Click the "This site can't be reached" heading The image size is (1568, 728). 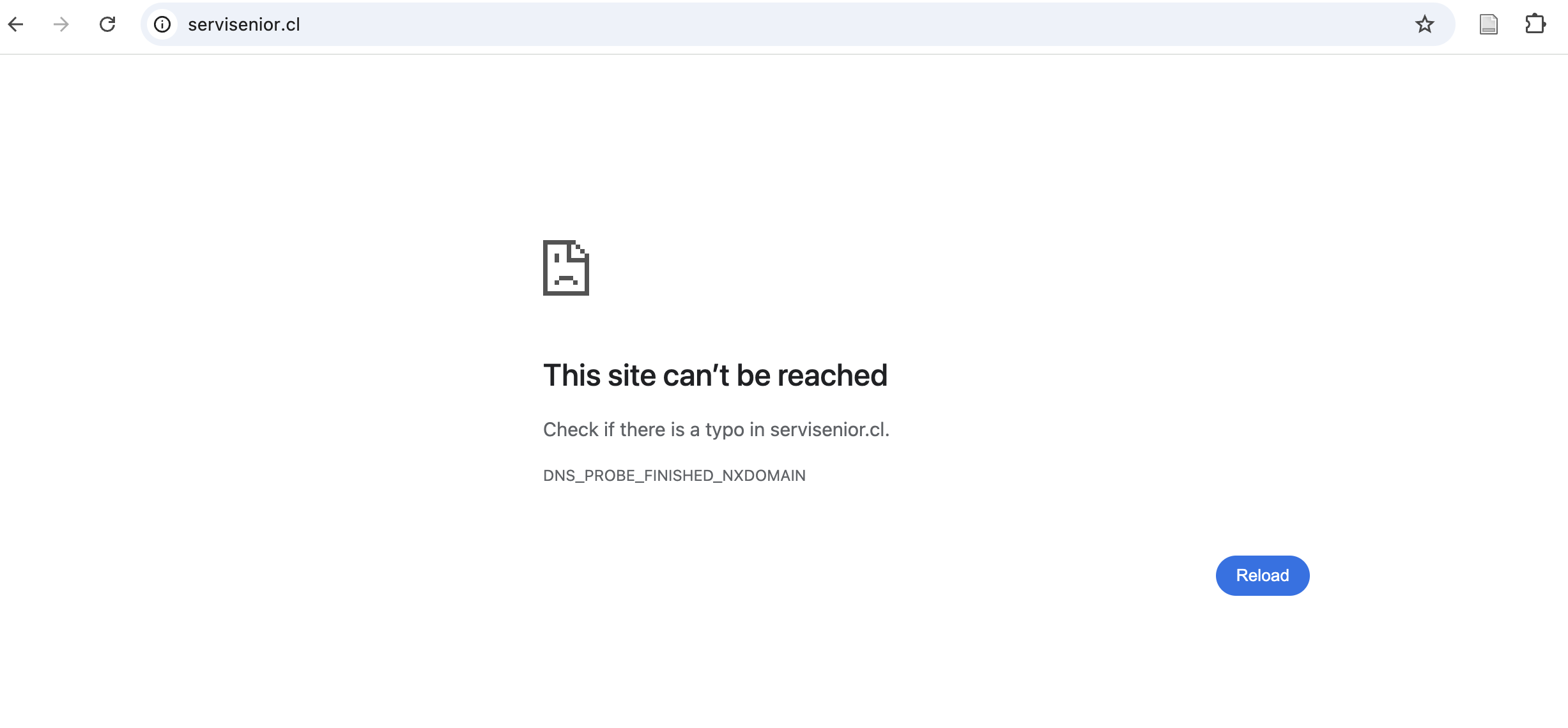715,375
